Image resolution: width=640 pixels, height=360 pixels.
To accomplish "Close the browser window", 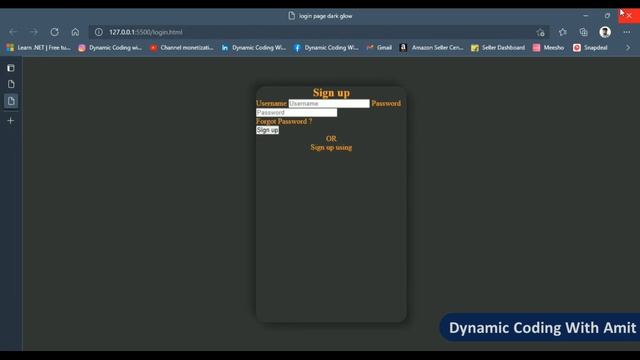I will click(629, 16).
